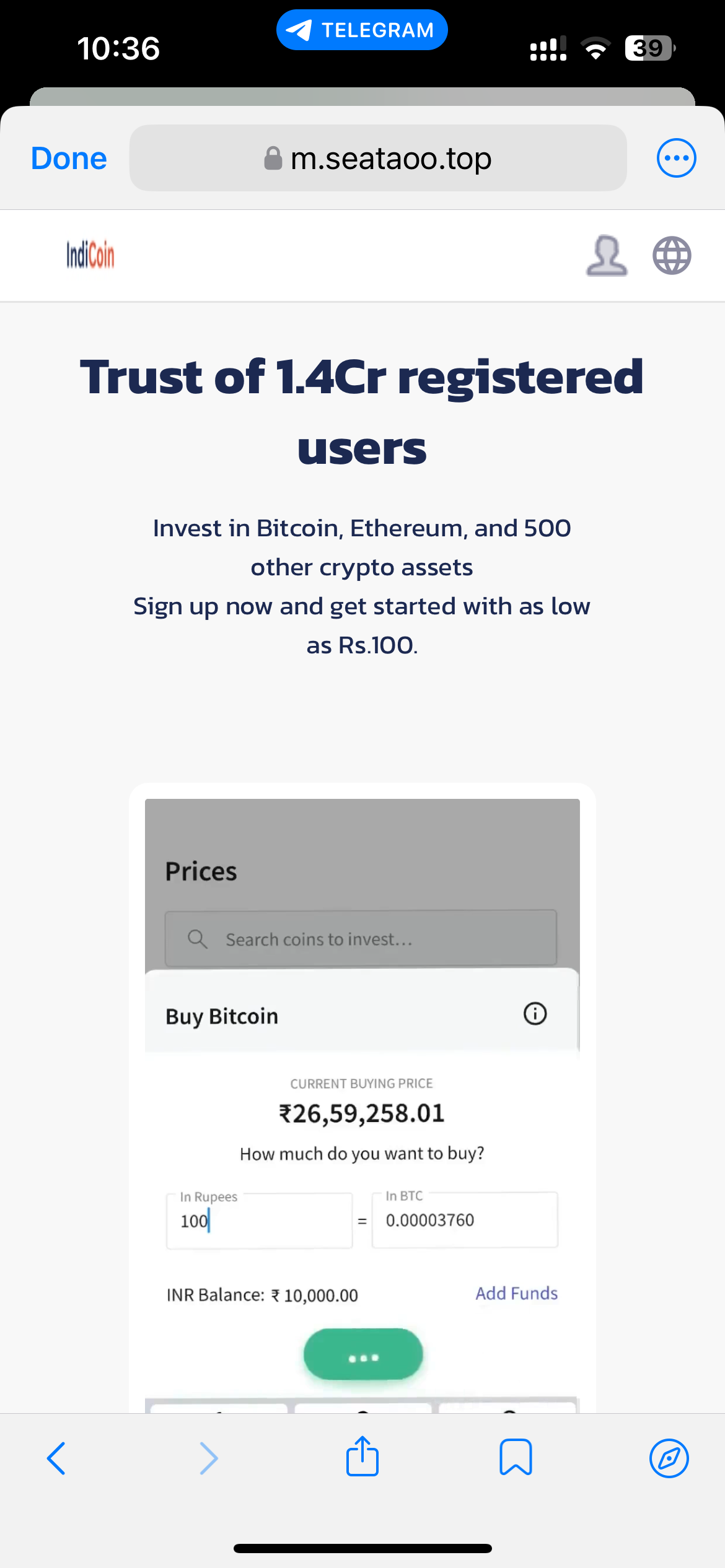
Task: Tap the IndiCoin logo
Action: [90, 255]
